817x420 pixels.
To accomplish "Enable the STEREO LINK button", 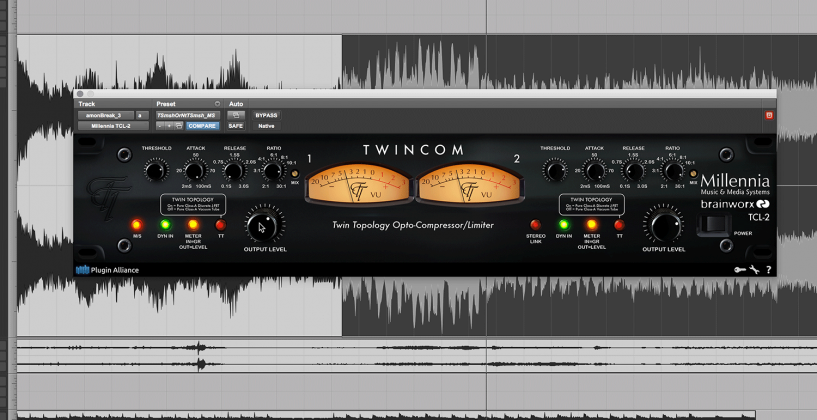I will [536, 224].
